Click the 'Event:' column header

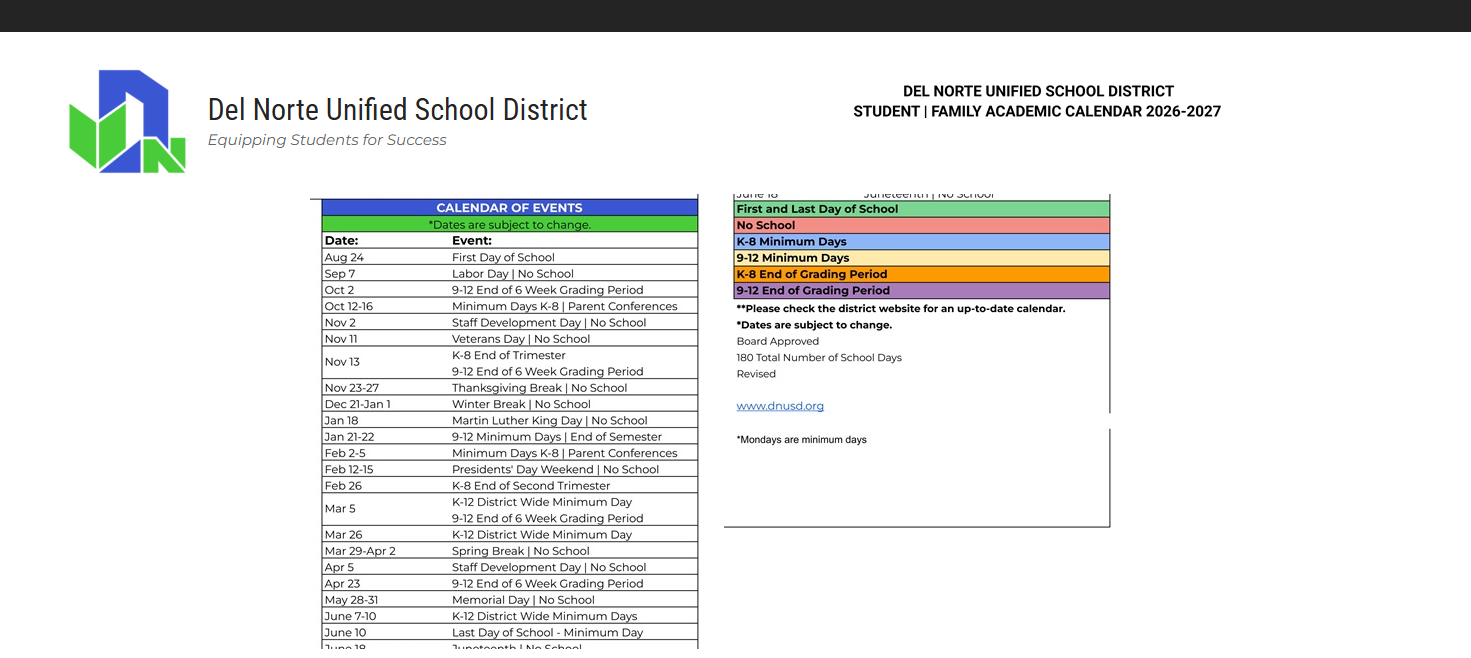[472, 241]
